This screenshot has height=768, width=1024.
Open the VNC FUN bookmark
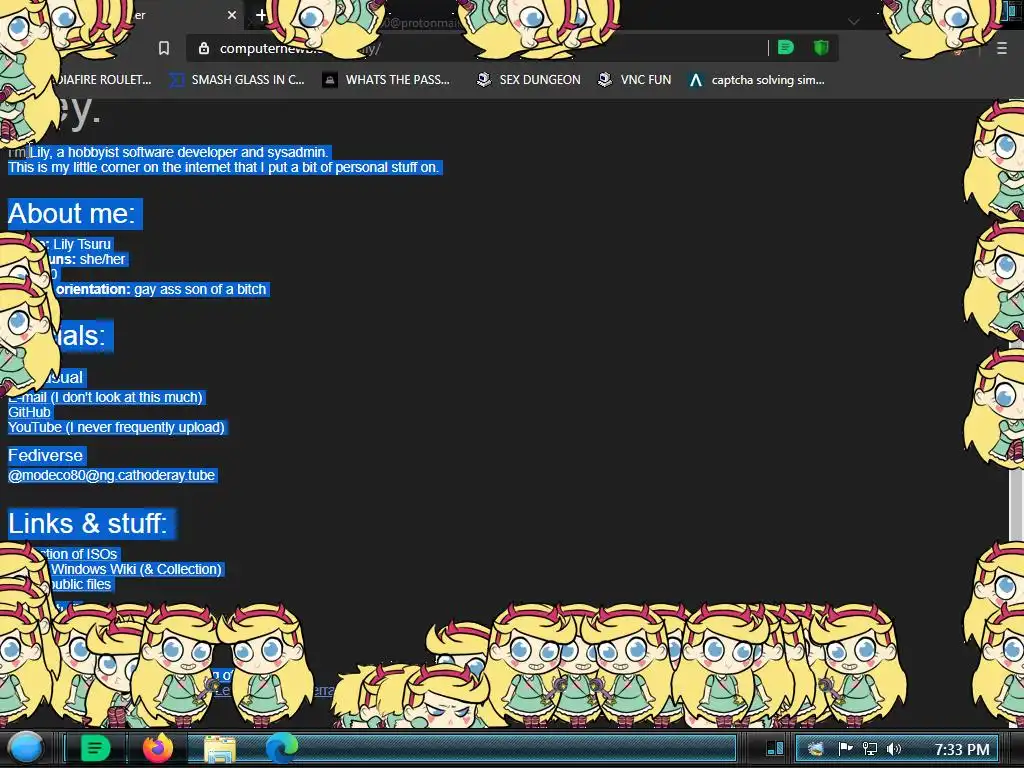coord(635,80)
